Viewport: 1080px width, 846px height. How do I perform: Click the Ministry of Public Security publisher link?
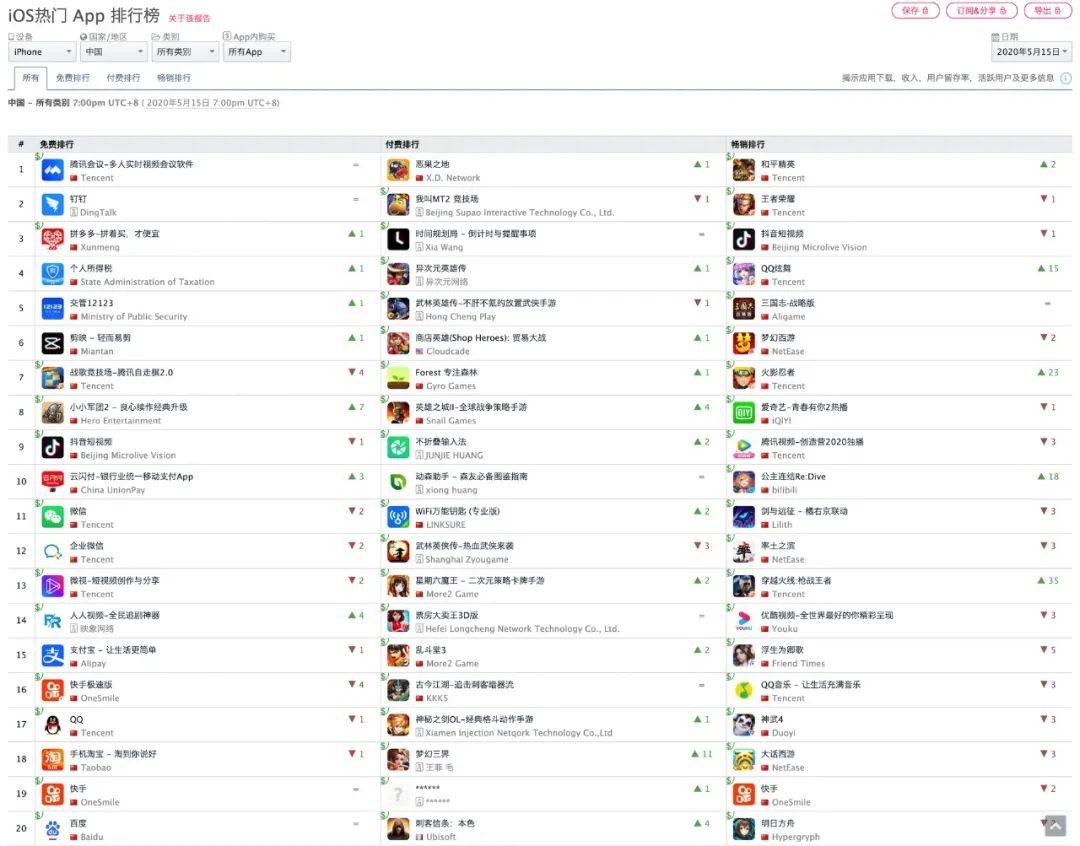[134, 316]
